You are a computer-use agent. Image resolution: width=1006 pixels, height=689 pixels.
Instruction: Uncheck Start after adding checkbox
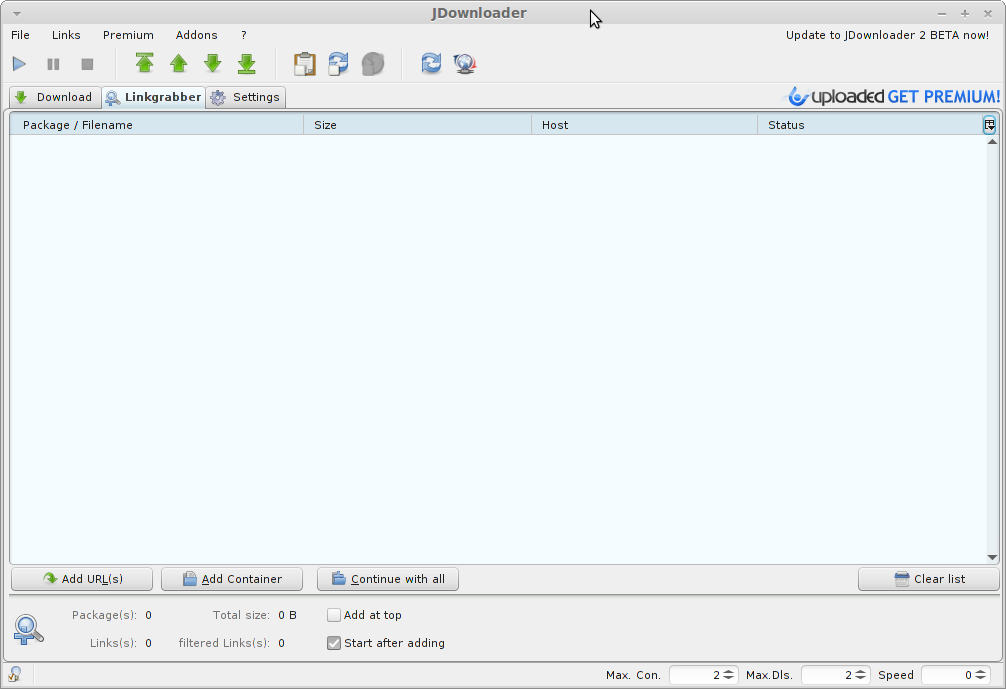(x=334, y=643)
